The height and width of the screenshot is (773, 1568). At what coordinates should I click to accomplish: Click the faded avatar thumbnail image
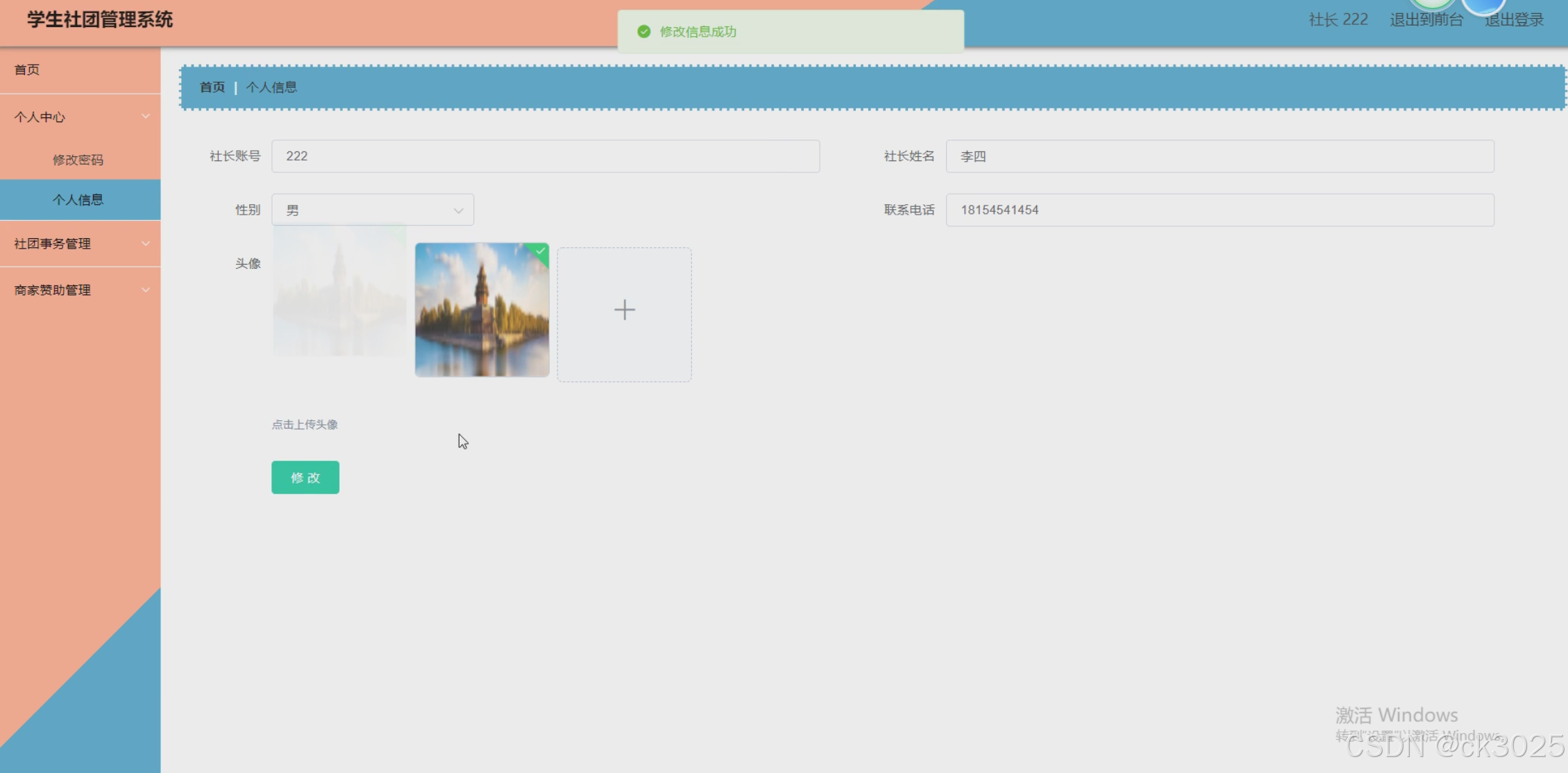click(x=339, y=292)
